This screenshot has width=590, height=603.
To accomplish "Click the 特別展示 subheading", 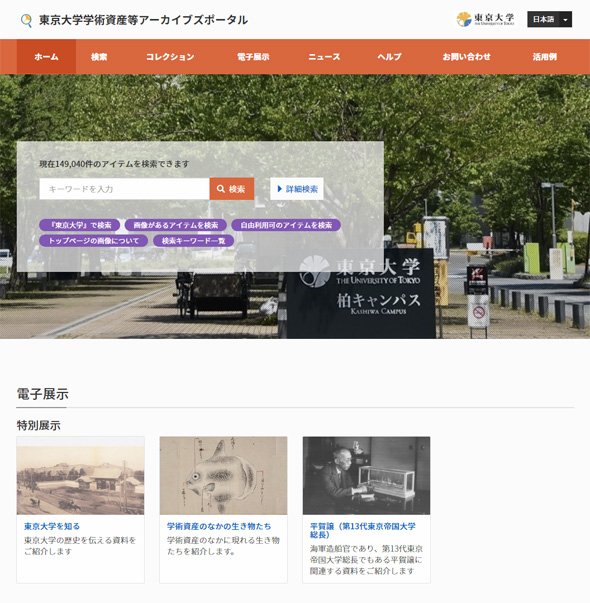I will 38,425.
